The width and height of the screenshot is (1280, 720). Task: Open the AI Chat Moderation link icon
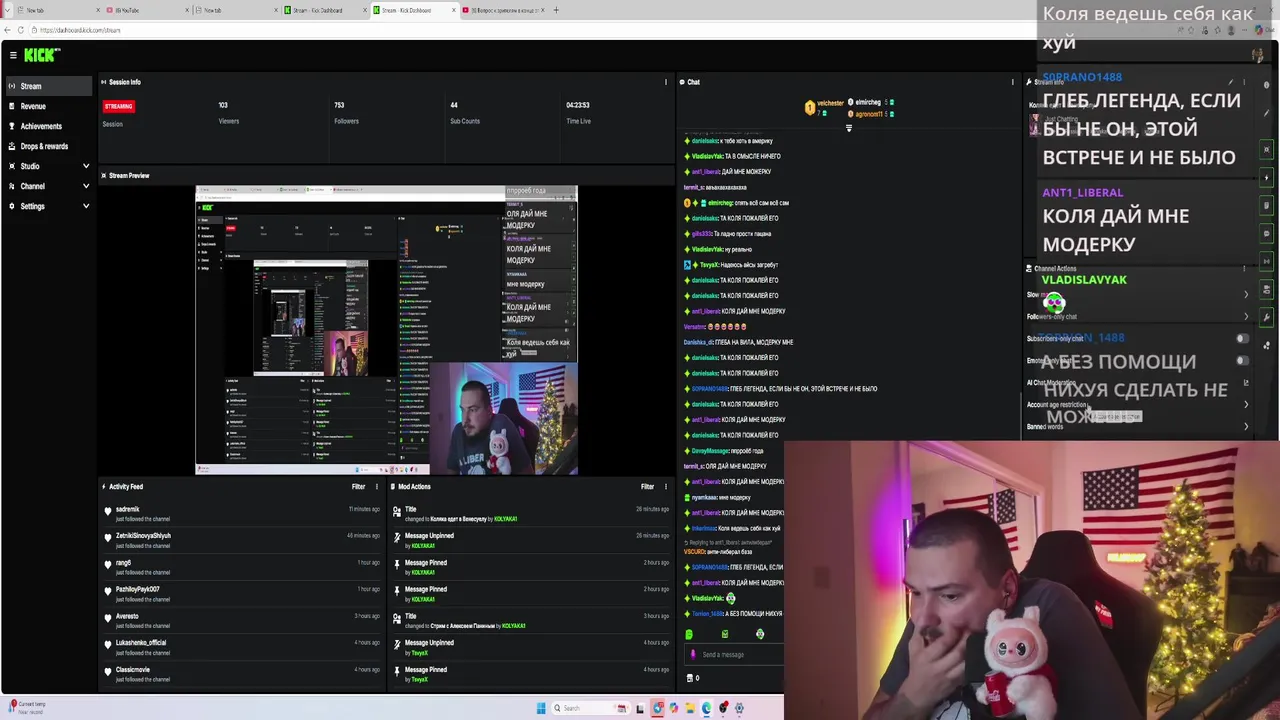click(x=1246, y=382)
